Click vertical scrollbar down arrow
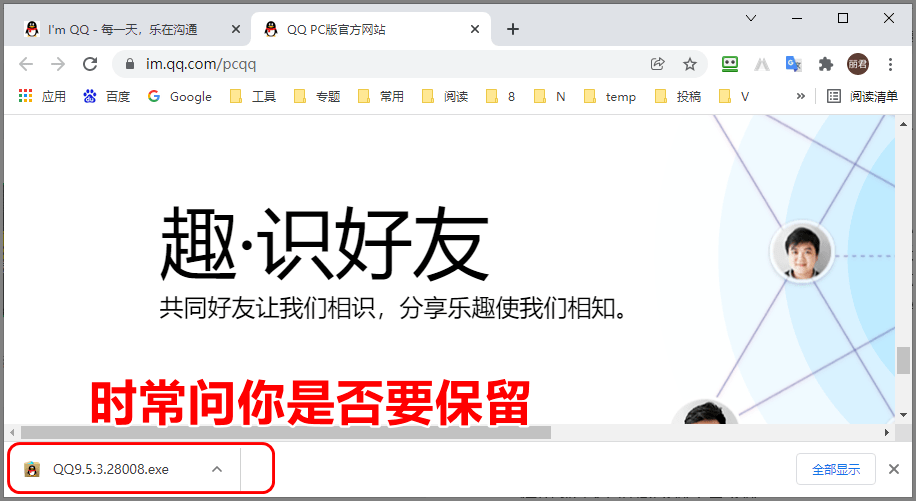Viewport: 916px width, 501px height. 903,415
